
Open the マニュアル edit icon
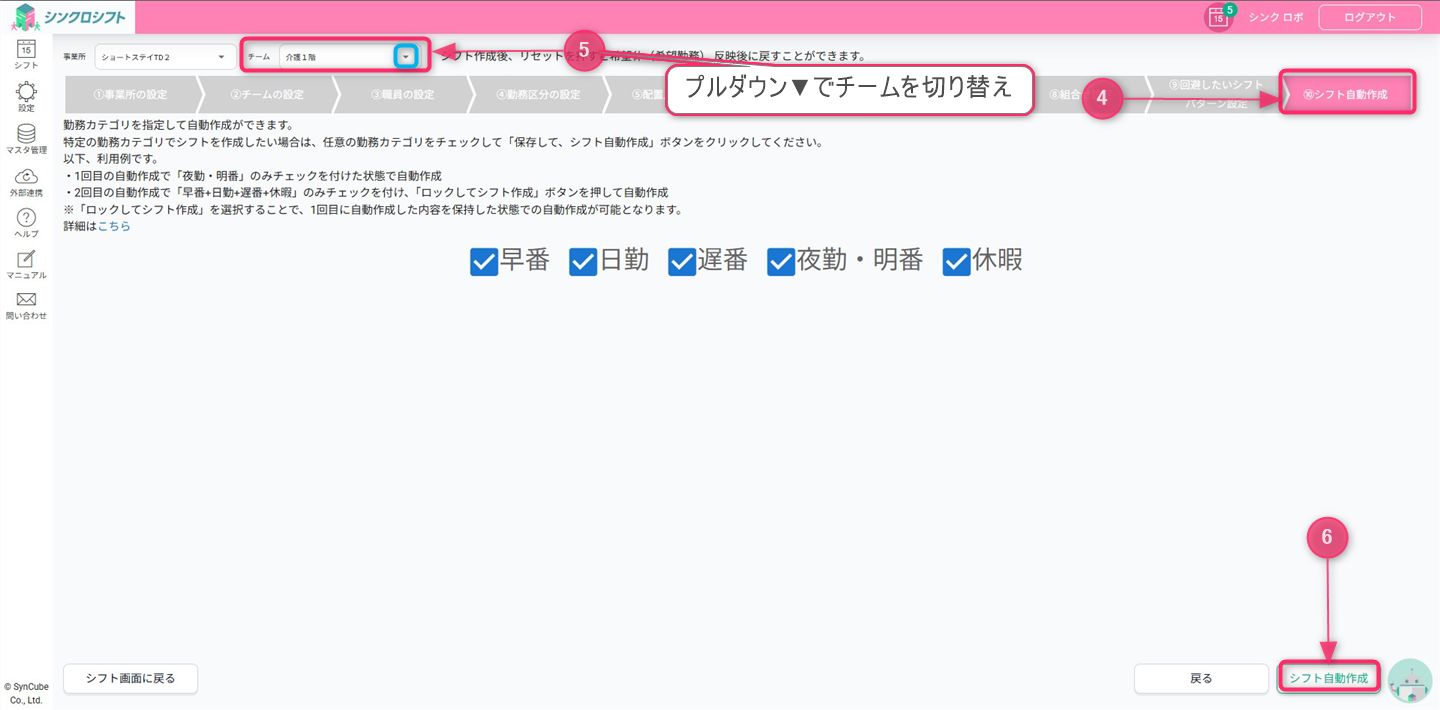(x=26, y=259)
